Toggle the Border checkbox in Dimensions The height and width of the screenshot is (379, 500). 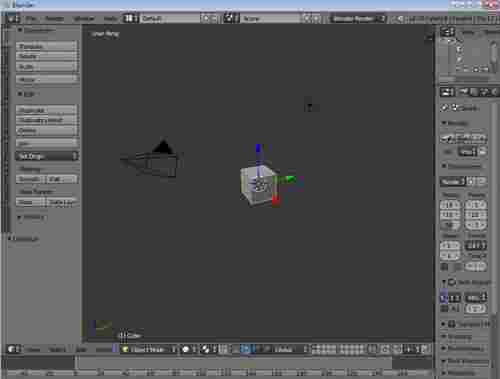click(444, 267)
